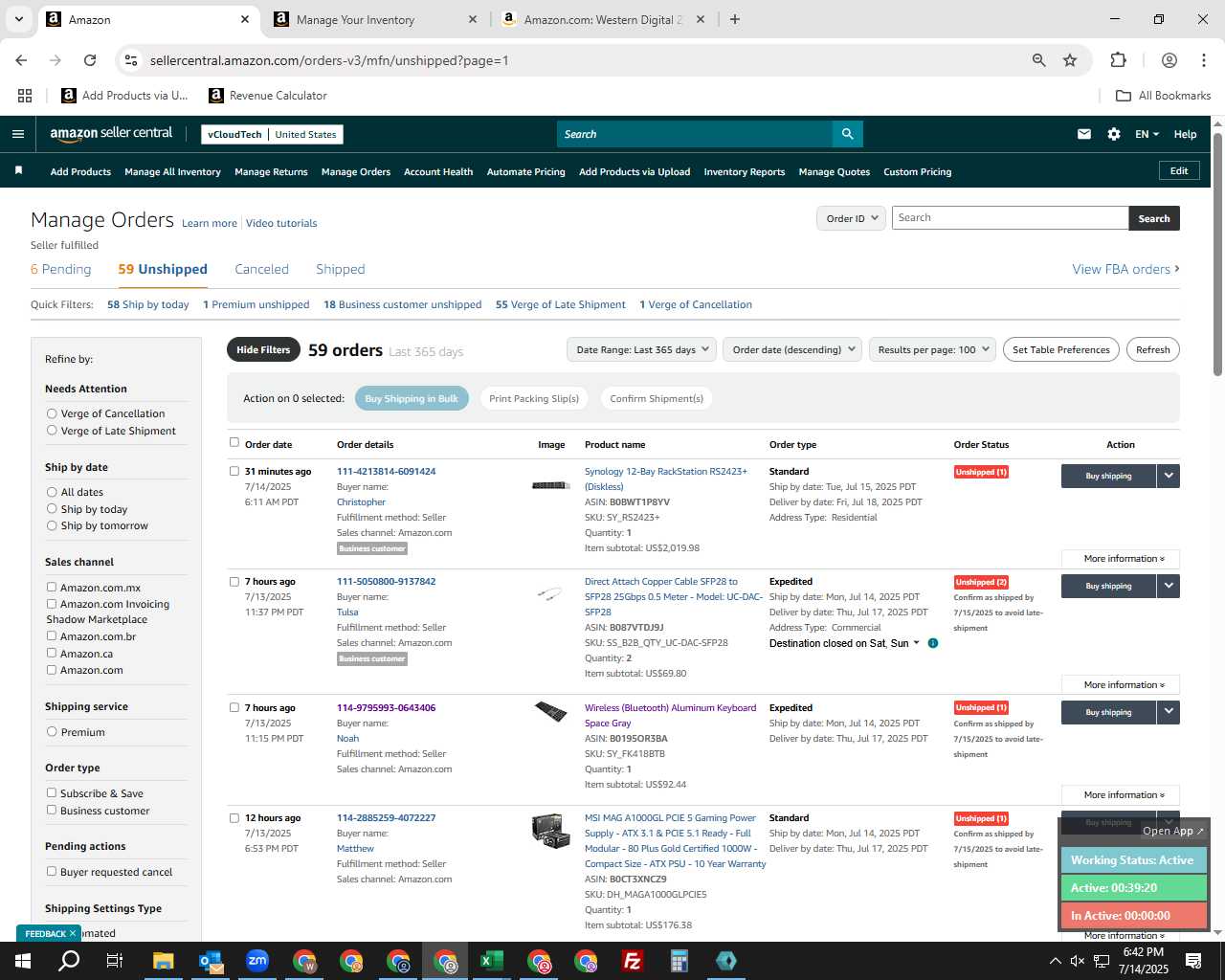Open the Windows Start menu

click(x=23, y=961)
